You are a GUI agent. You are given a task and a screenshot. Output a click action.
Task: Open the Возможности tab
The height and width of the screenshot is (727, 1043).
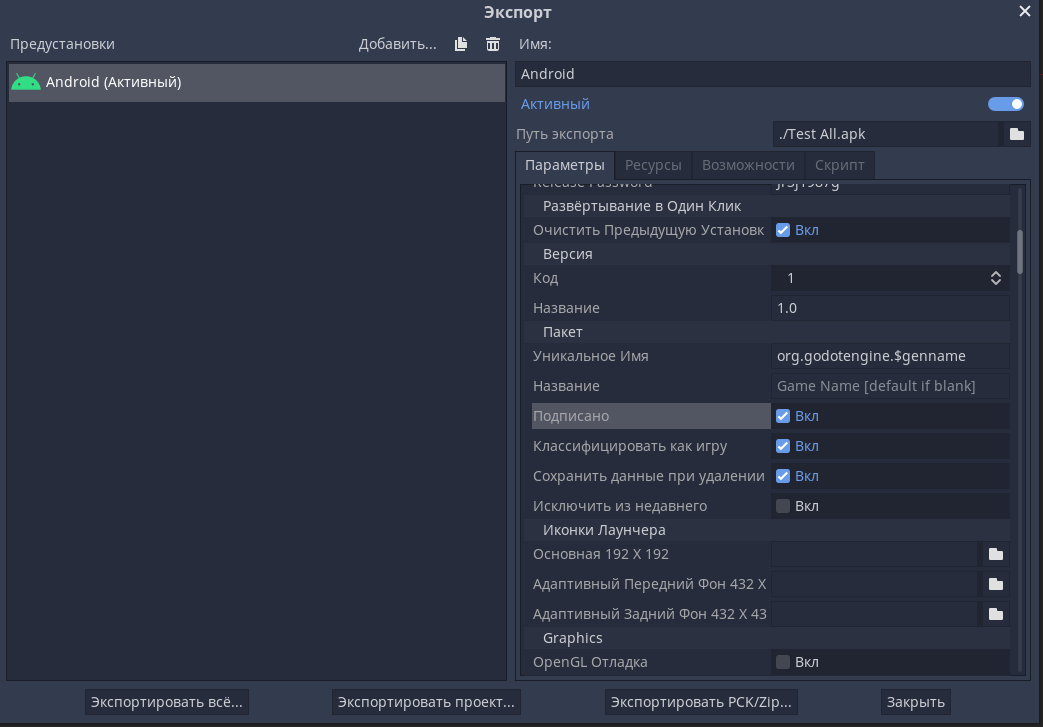tap(748, 165)
